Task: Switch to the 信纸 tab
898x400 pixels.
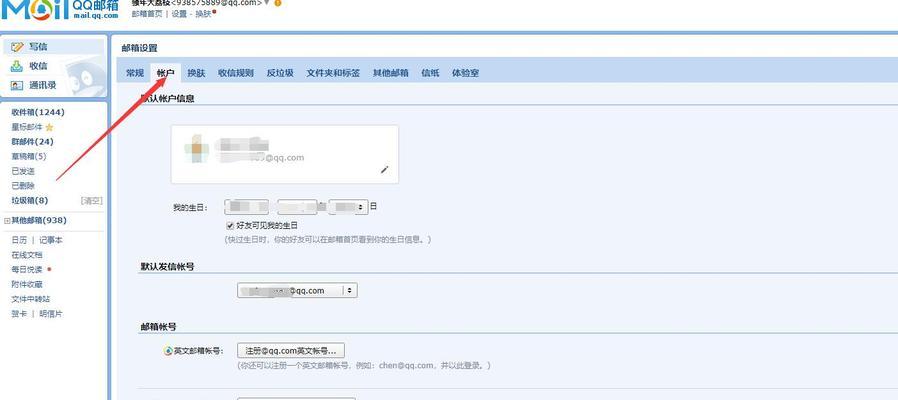Action: (430, 73)
